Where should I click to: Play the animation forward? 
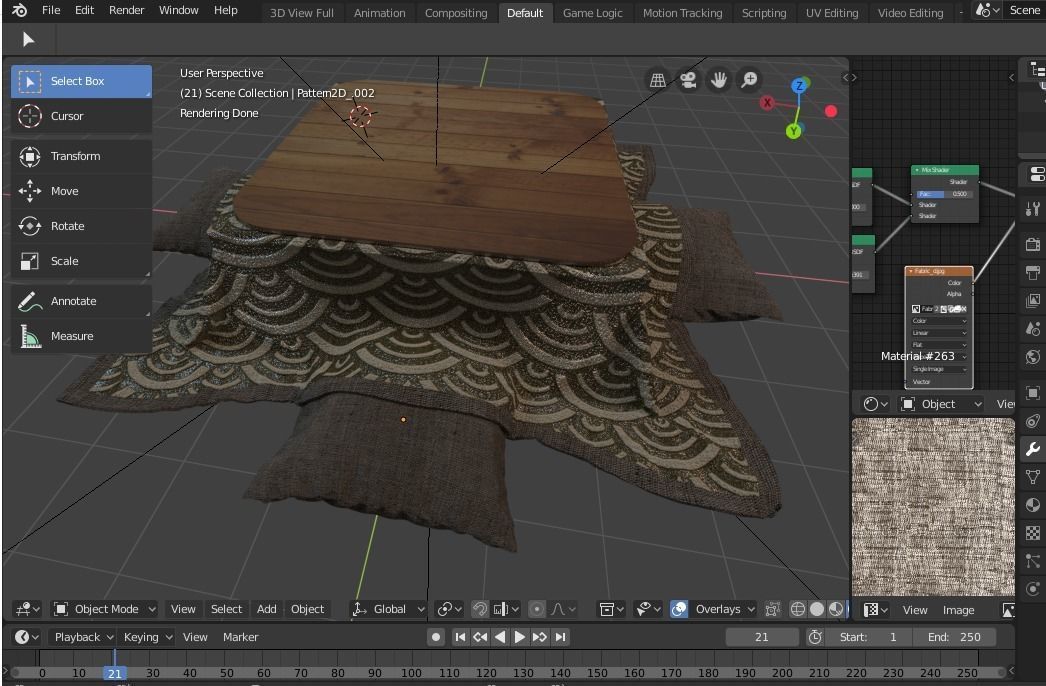[519, 637]
